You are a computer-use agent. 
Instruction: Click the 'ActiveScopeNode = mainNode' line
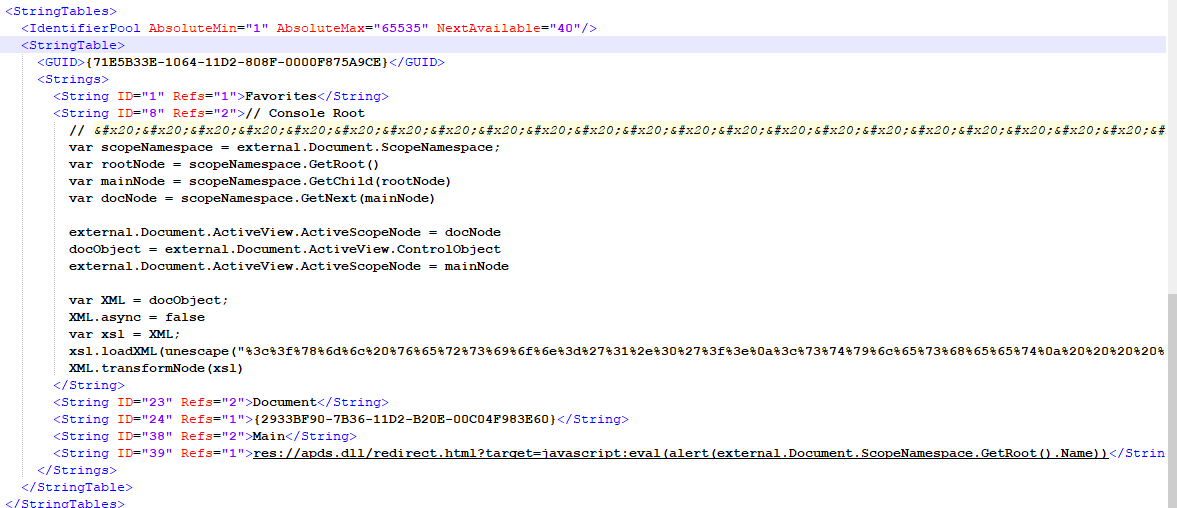288,266
